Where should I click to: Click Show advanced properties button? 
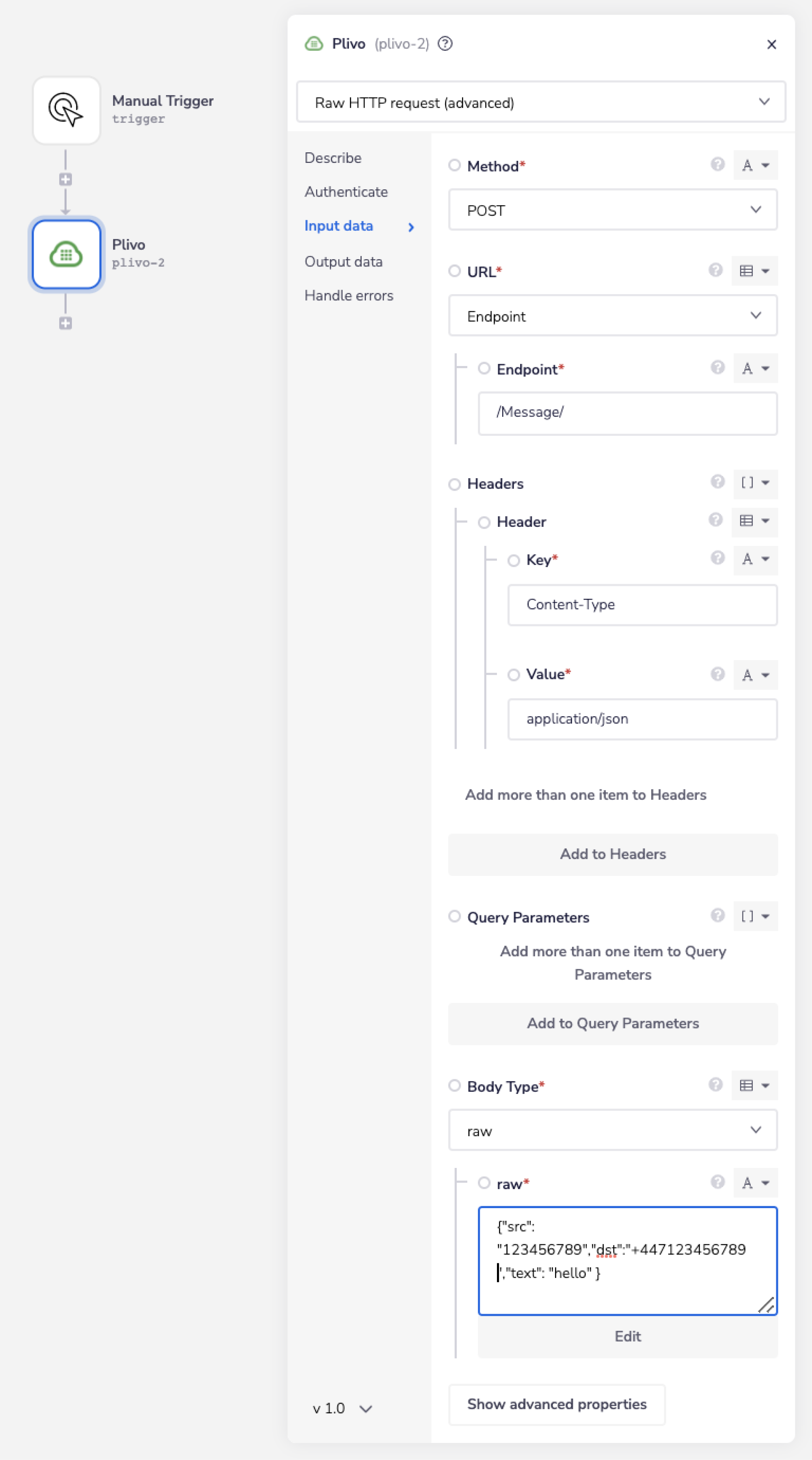pyautogui.click(x=557, y=1404)
